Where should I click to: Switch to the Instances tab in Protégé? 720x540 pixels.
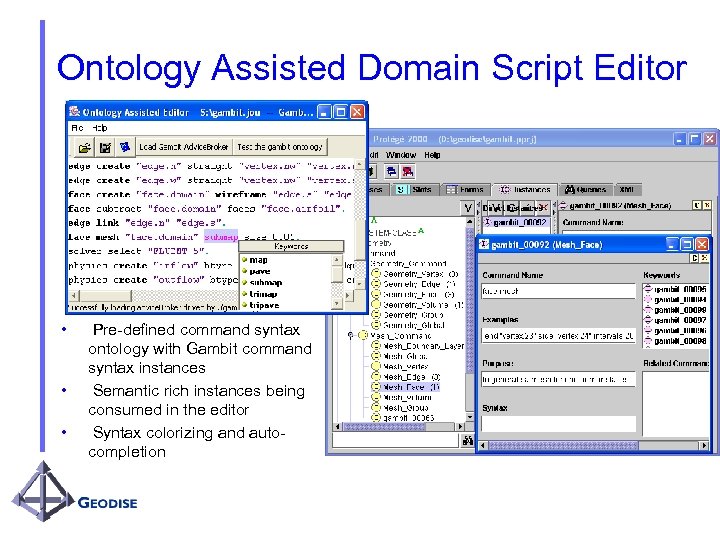point(525,189)
